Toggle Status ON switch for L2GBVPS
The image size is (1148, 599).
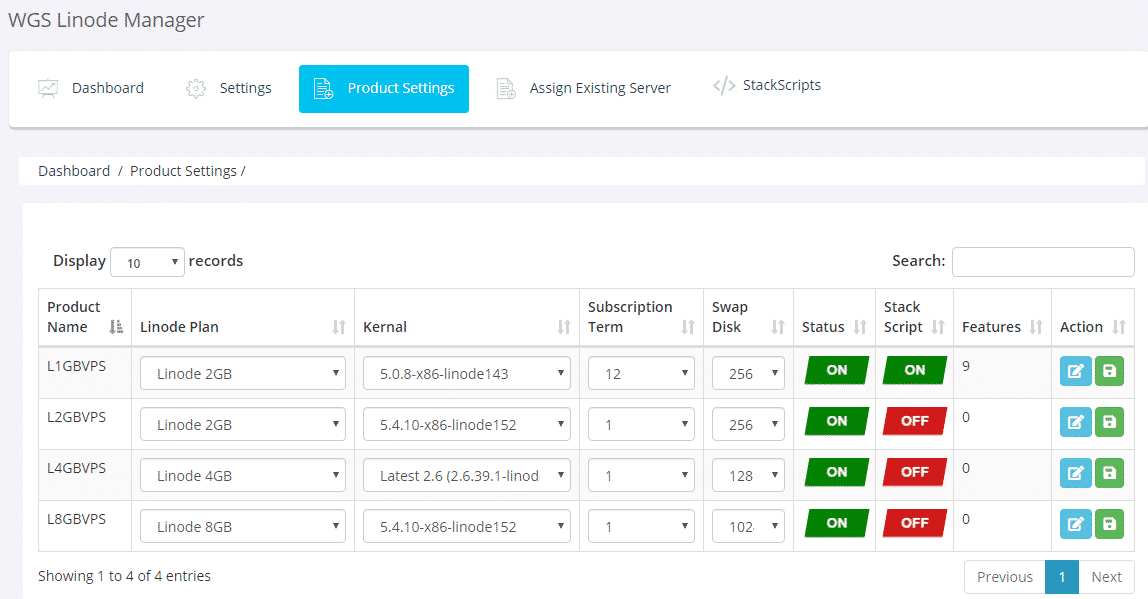point(836,421)
